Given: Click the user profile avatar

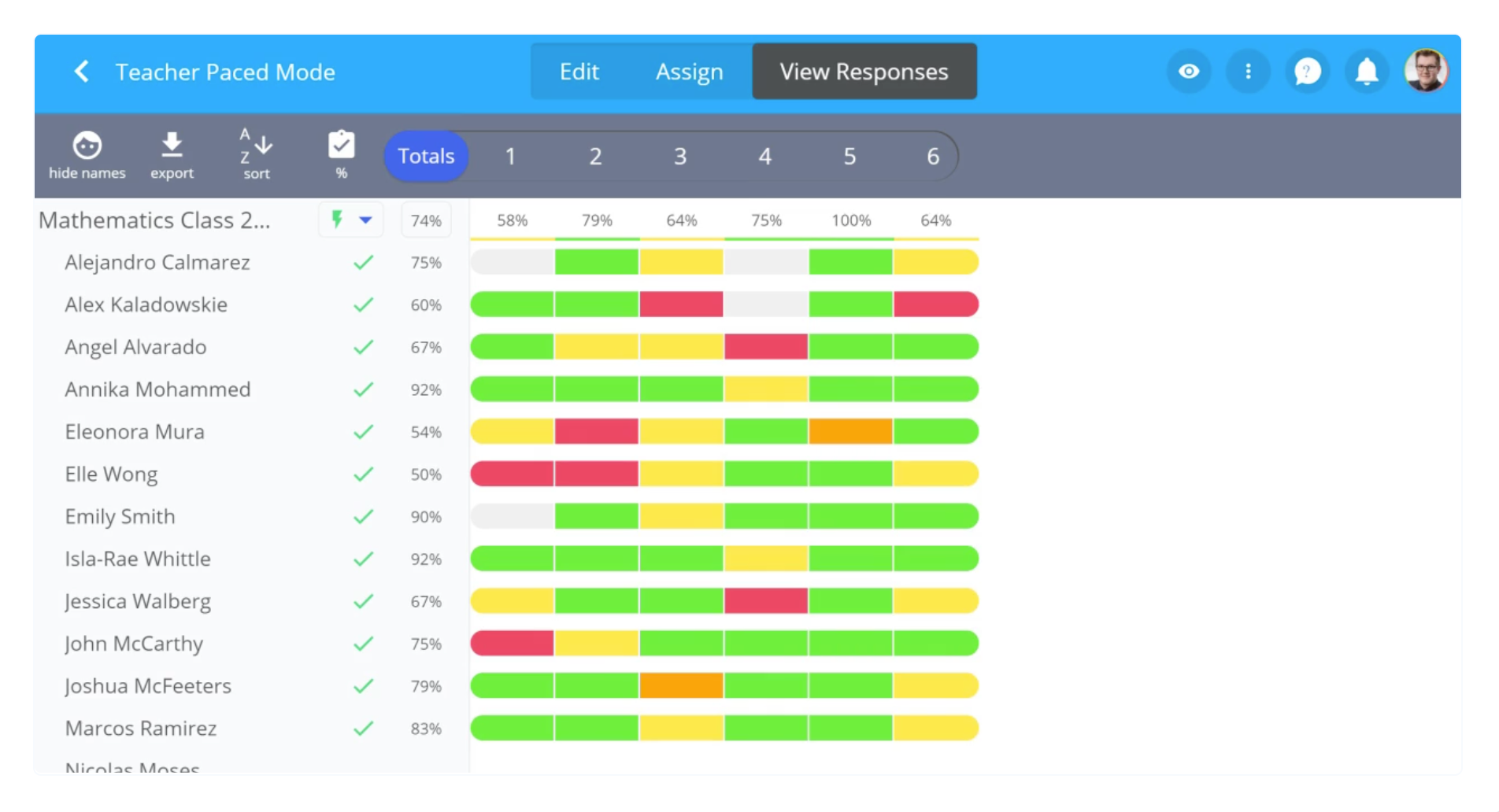Looking at the screenshot, I should [x=1426, y=72].
